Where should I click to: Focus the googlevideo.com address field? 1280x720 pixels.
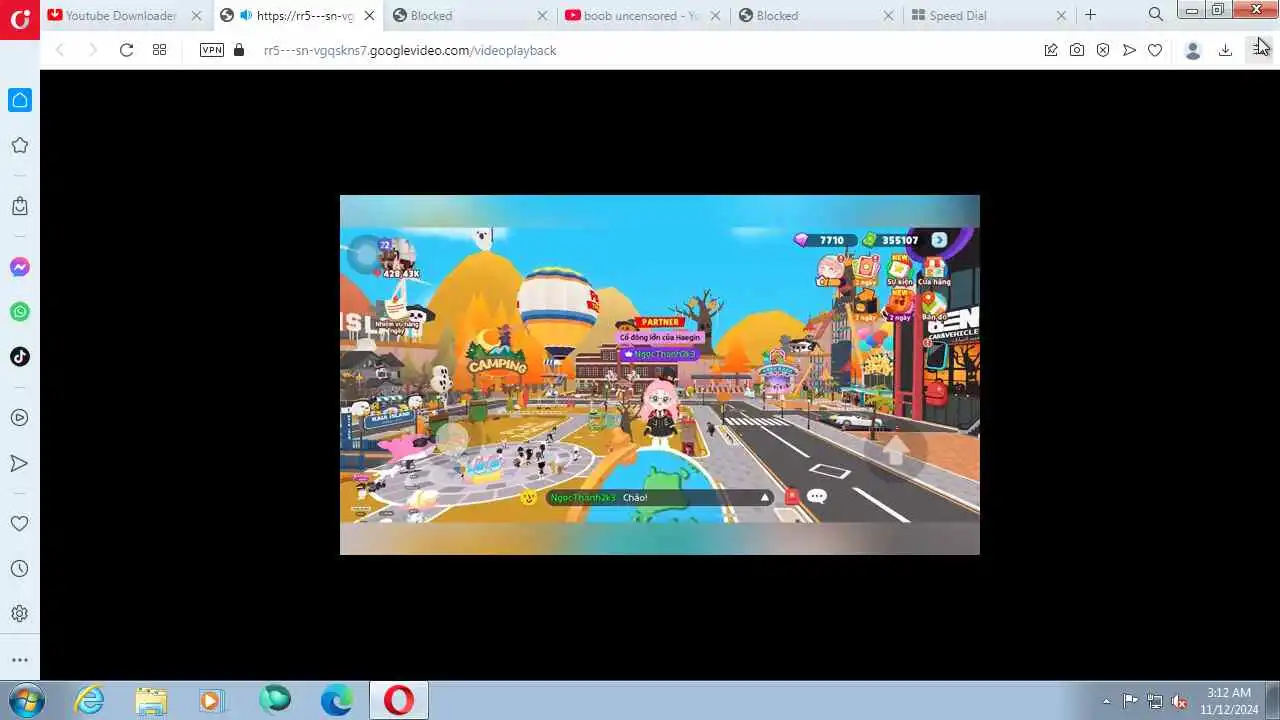640,50
